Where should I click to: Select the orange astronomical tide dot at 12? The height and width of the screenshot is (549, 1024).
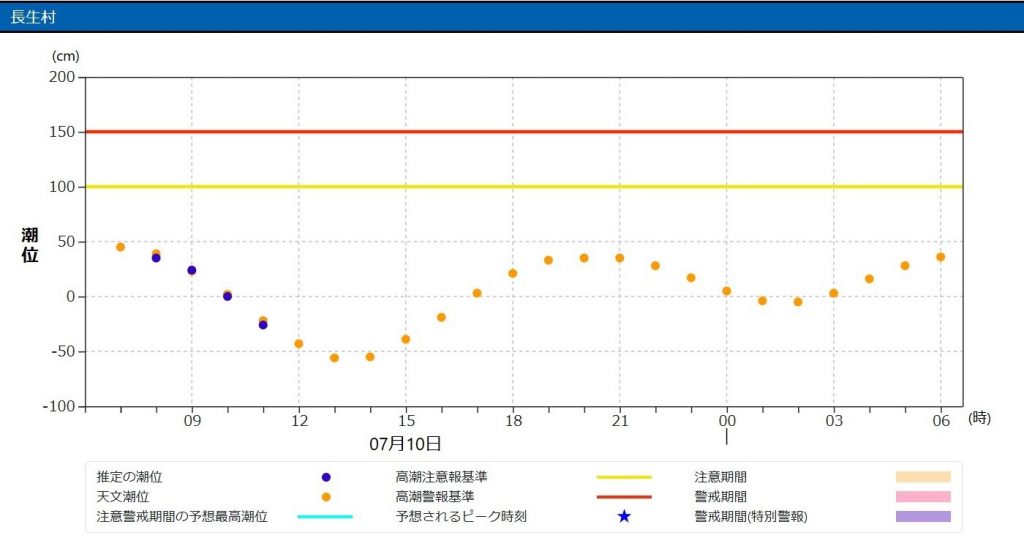point(298,344)
